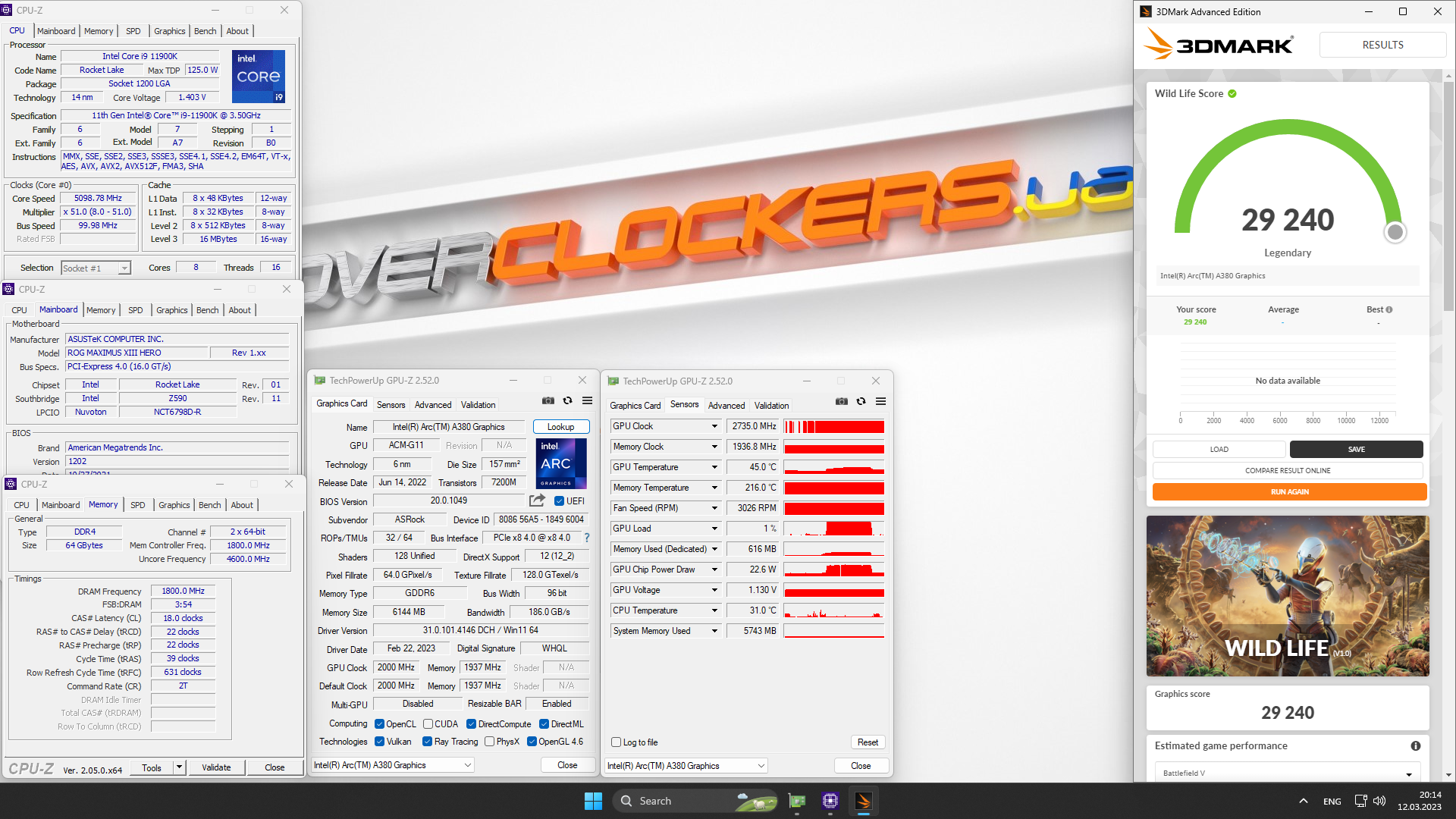Image resolution: width=1456 pixels, height=819 pixels.
Task: Click the Intel ARC graphics logo
Action: 561,463
